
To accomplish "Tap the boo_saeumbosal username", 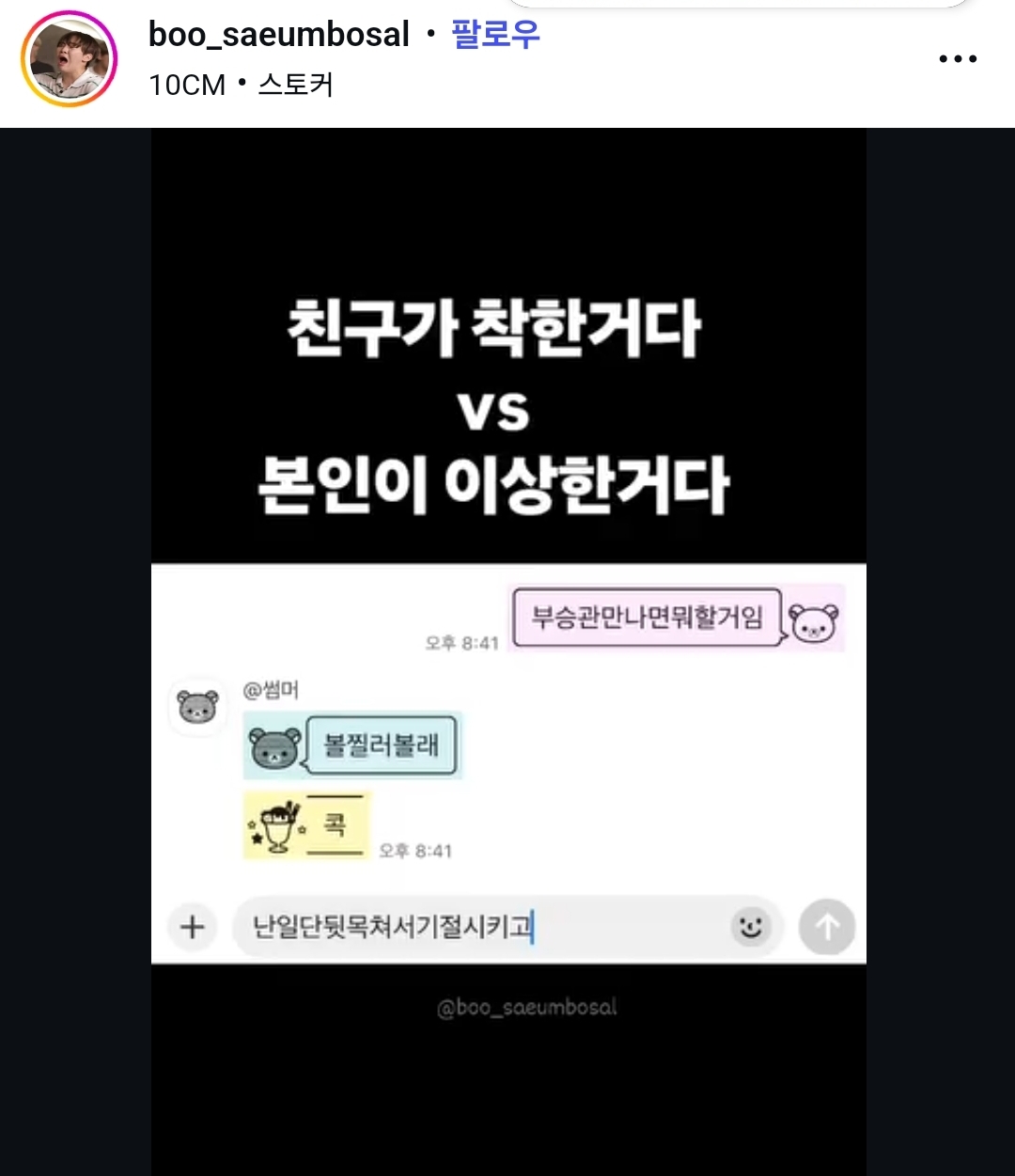I will 279,35.
